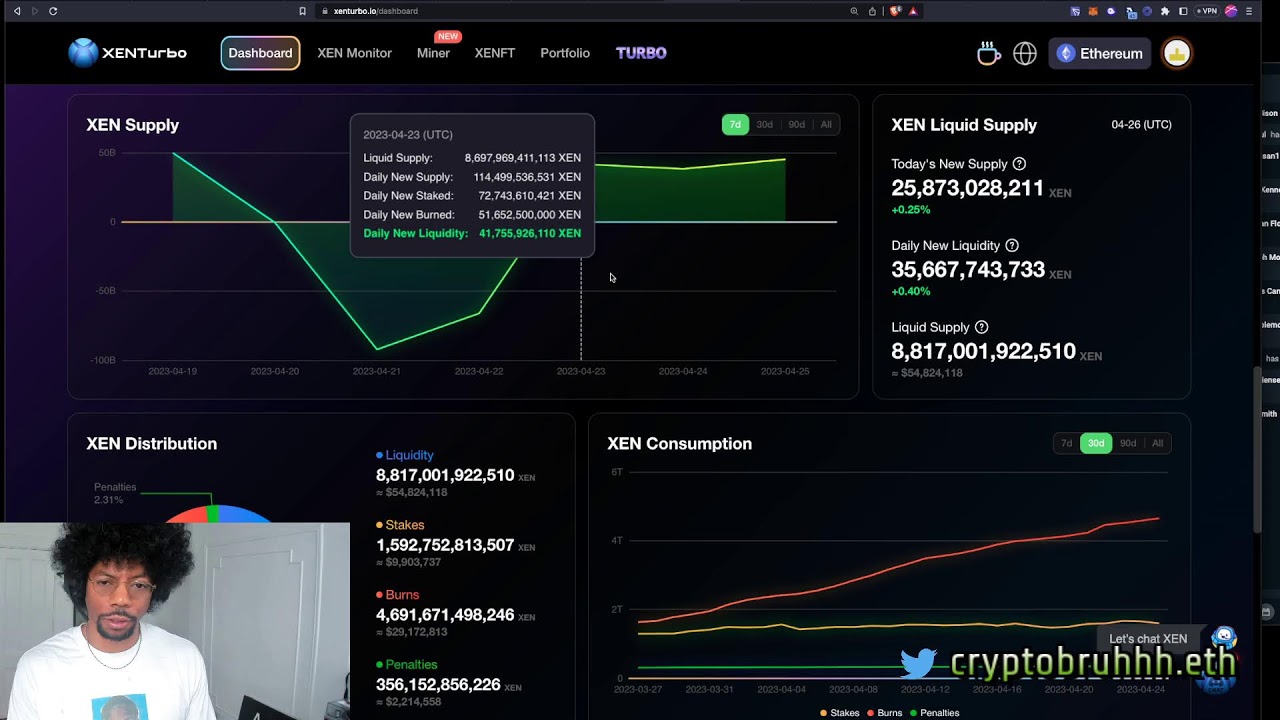Image resolution: width=1280 pixels, height=720 pixels.
Task: Select 90d range on XEN Consumption chart
Action: [x=1128, y=443]
